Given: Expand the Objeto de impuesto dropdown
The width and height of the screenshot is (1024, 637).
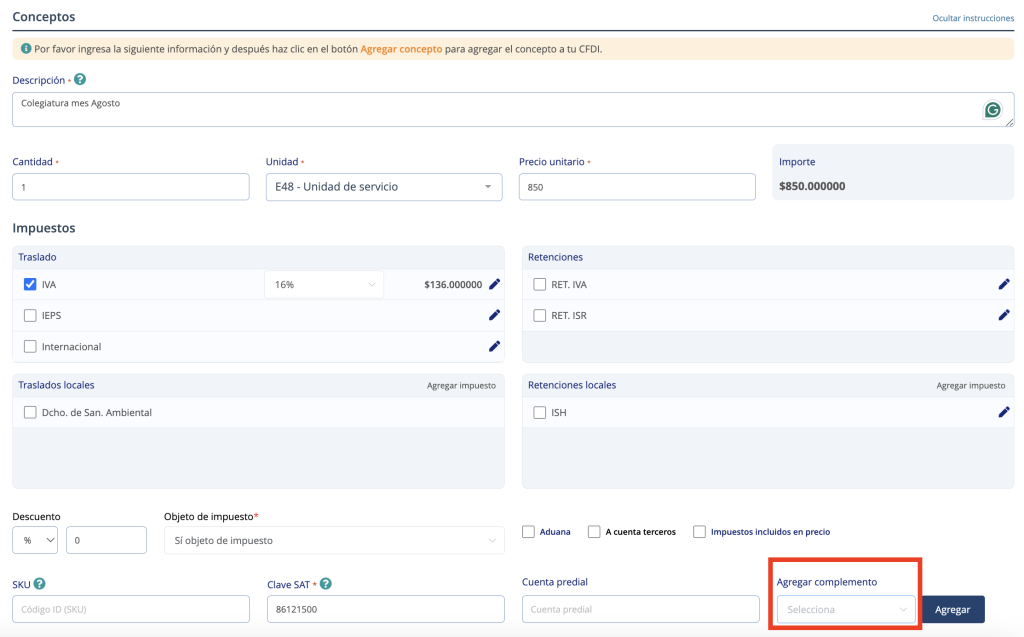Looking at the screenshot, I should click(x=334, y=541).
